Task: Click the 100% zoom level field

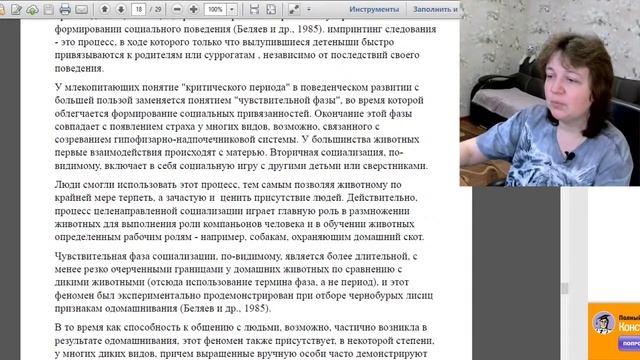Action: 215,9
